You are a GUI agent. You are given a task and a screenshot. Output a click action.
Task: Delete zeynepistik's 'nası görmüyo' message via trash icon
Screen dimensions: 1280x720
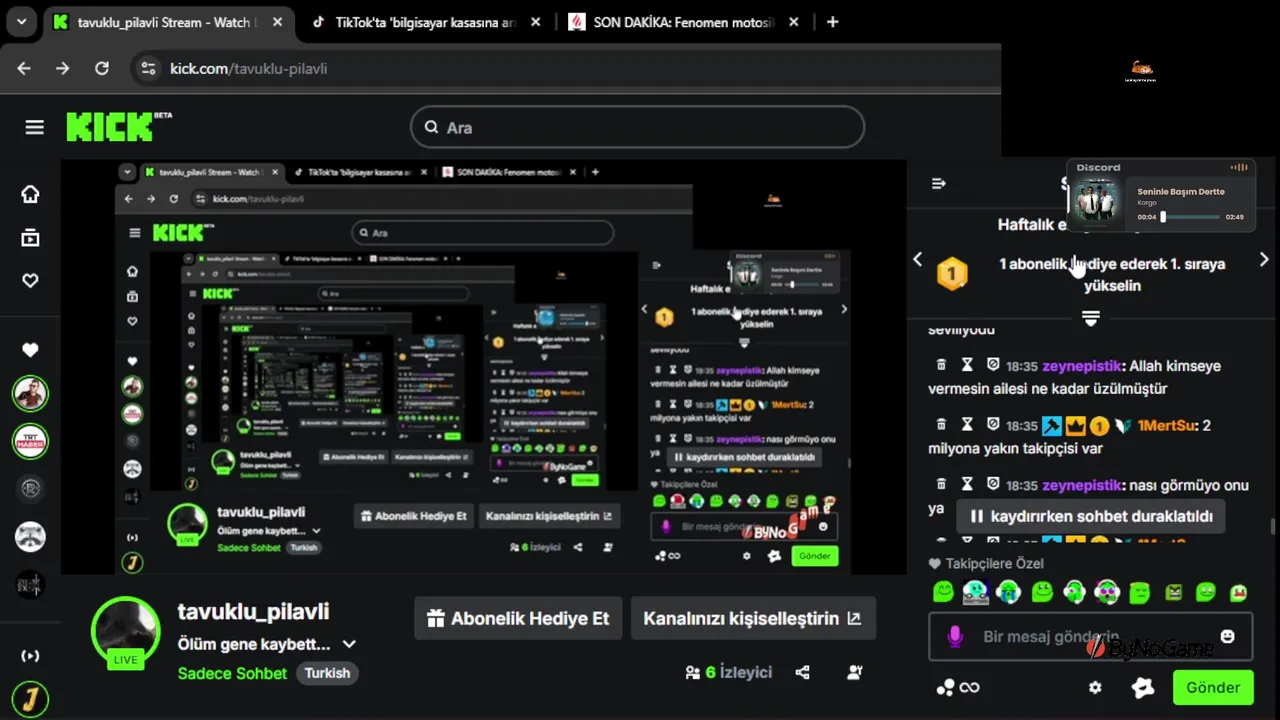[x=941, y=485]
